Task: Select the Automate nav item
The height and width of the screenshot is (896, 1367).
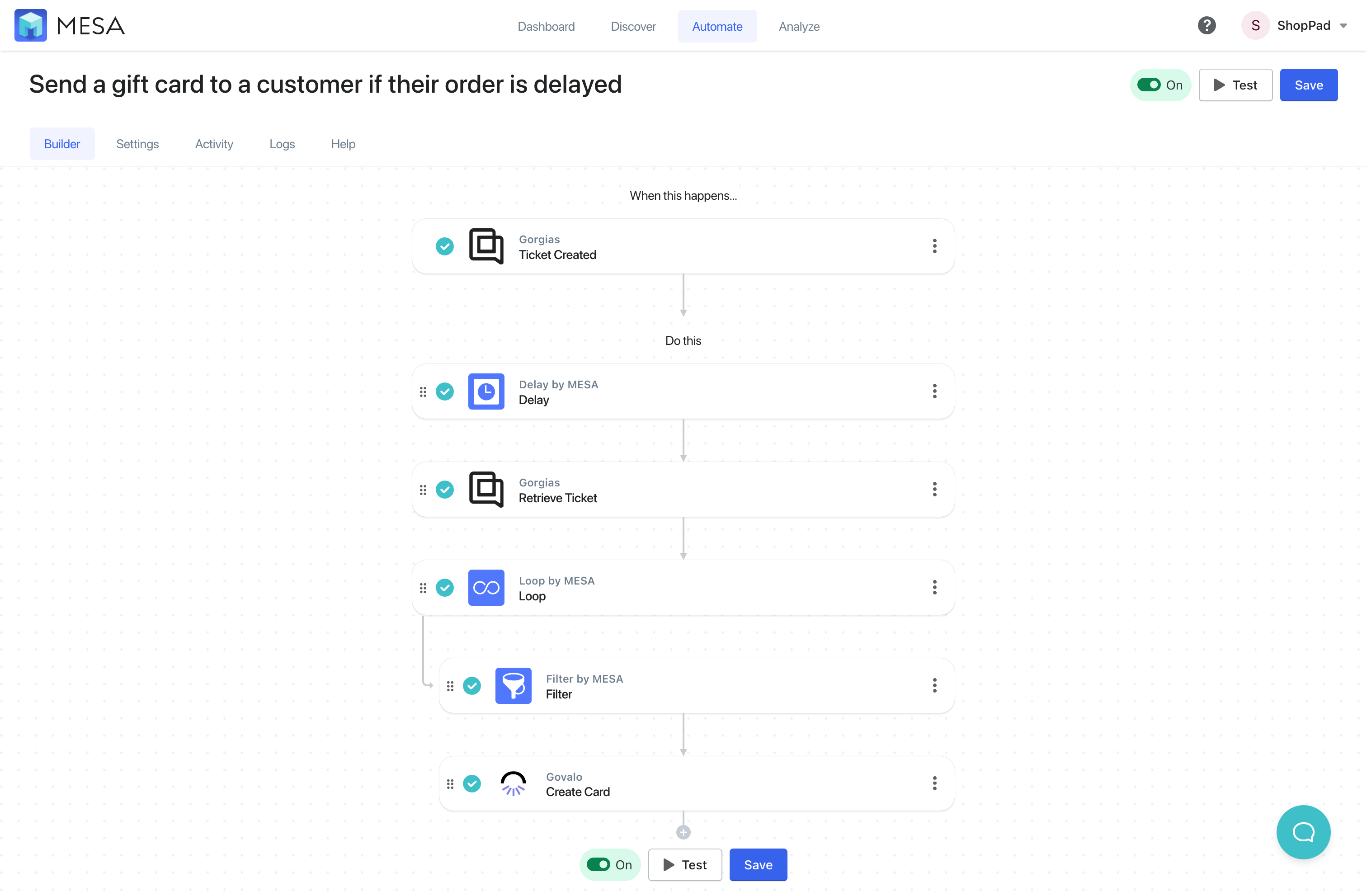Action: tap(717, 26)
